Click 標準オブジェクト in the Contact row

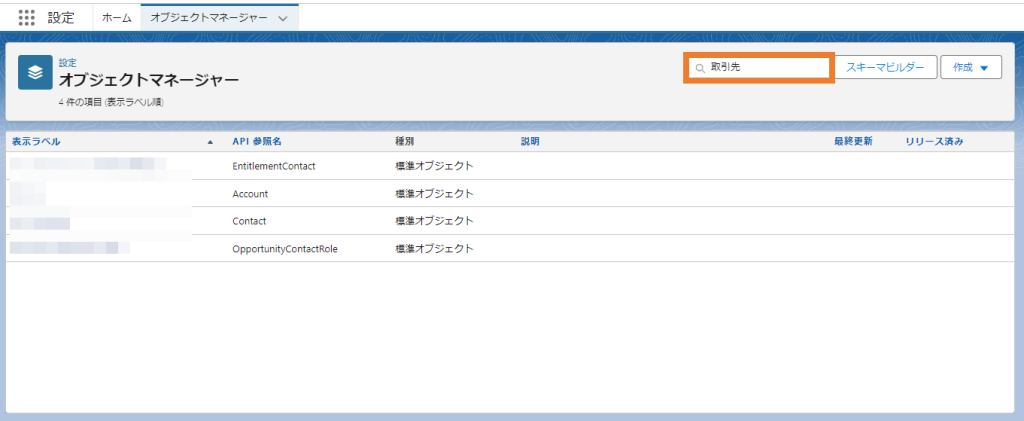[x=434, y=221]
